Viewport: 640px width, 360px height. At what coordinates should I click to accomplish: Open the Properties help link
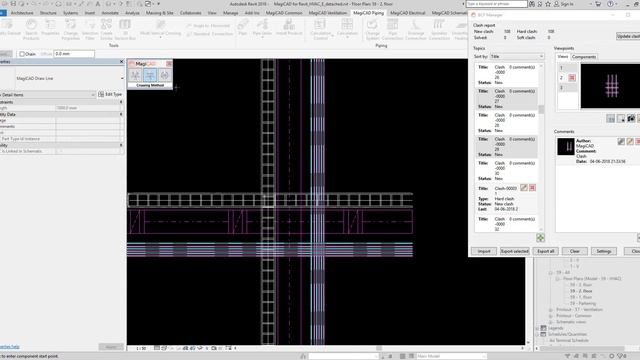(9, 347)
